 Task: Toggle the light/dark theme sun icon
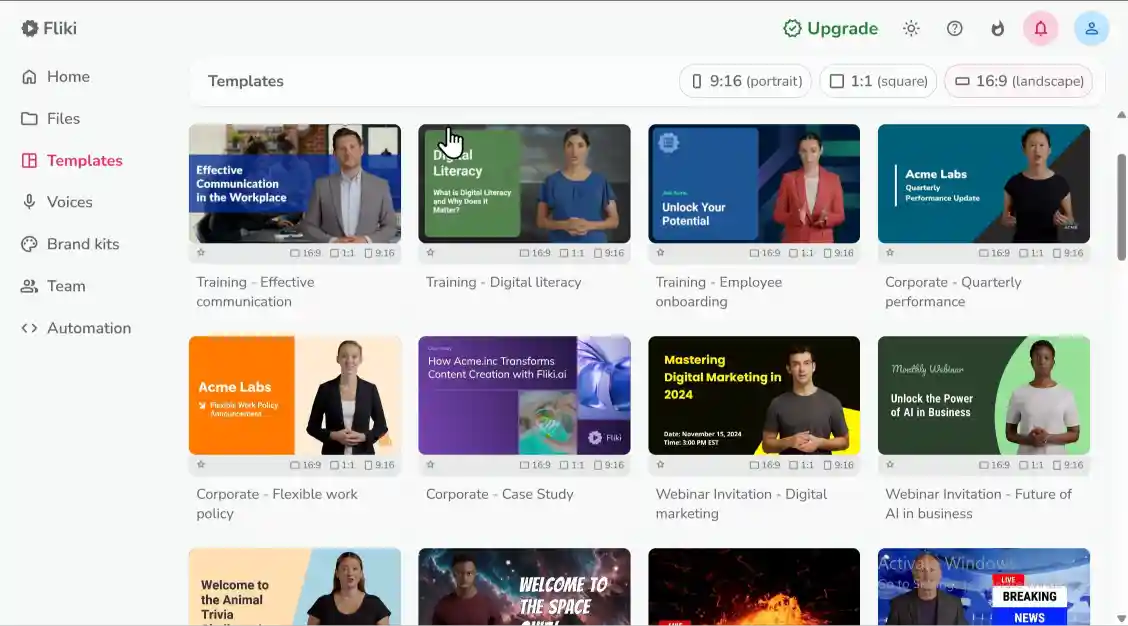point(911,29)
